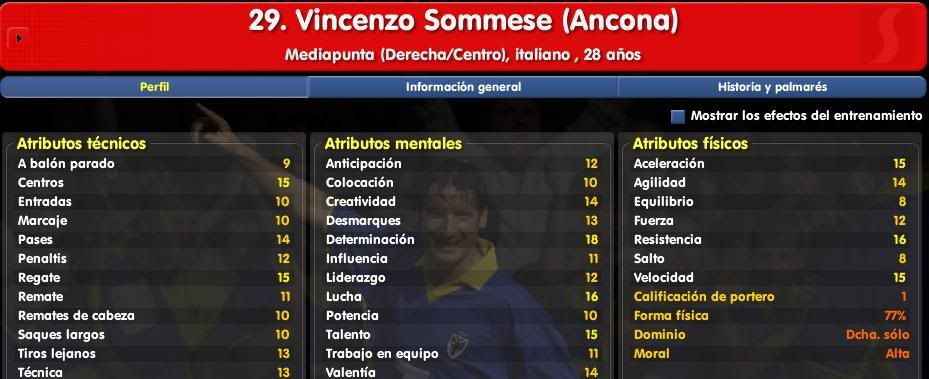929x379 pixels.
Task: Click the Atributos técnicos panel header
Action: (81, 143)
